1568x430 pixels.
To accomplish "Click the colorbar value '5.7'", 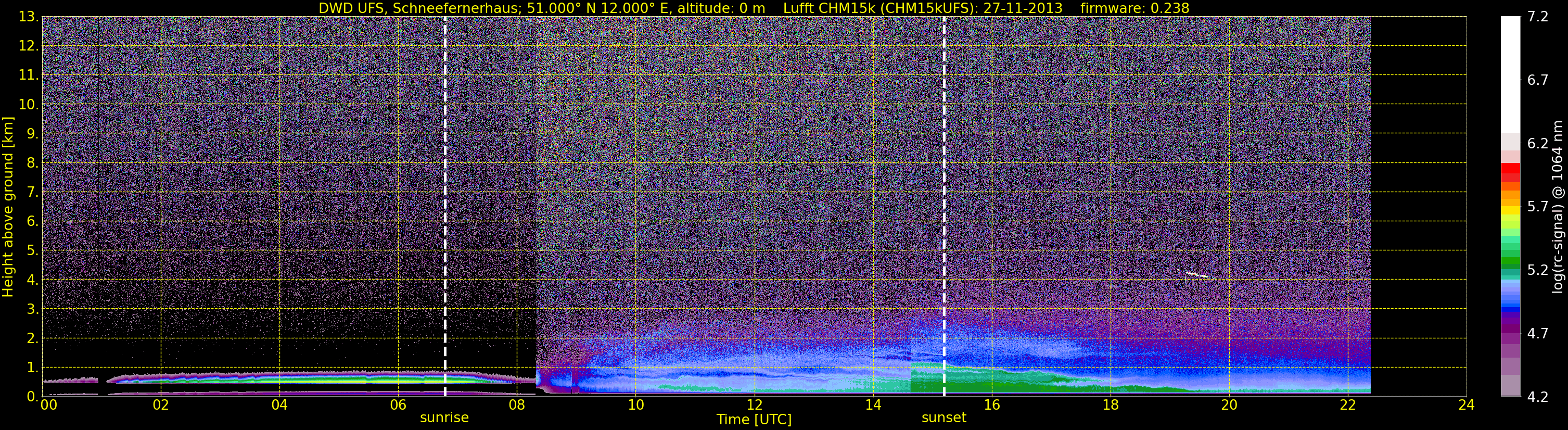I will coord(1538,207).
